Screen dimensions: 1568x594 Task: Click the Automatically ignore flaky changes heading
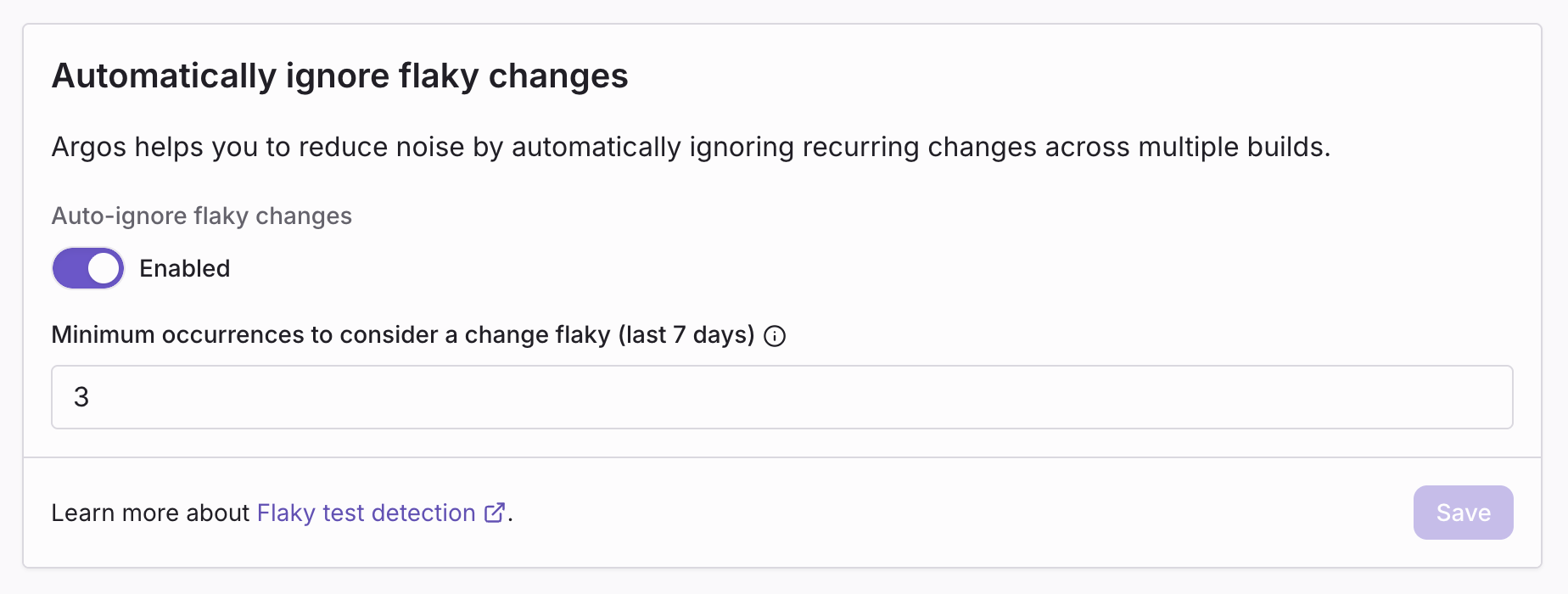(340, 76)
